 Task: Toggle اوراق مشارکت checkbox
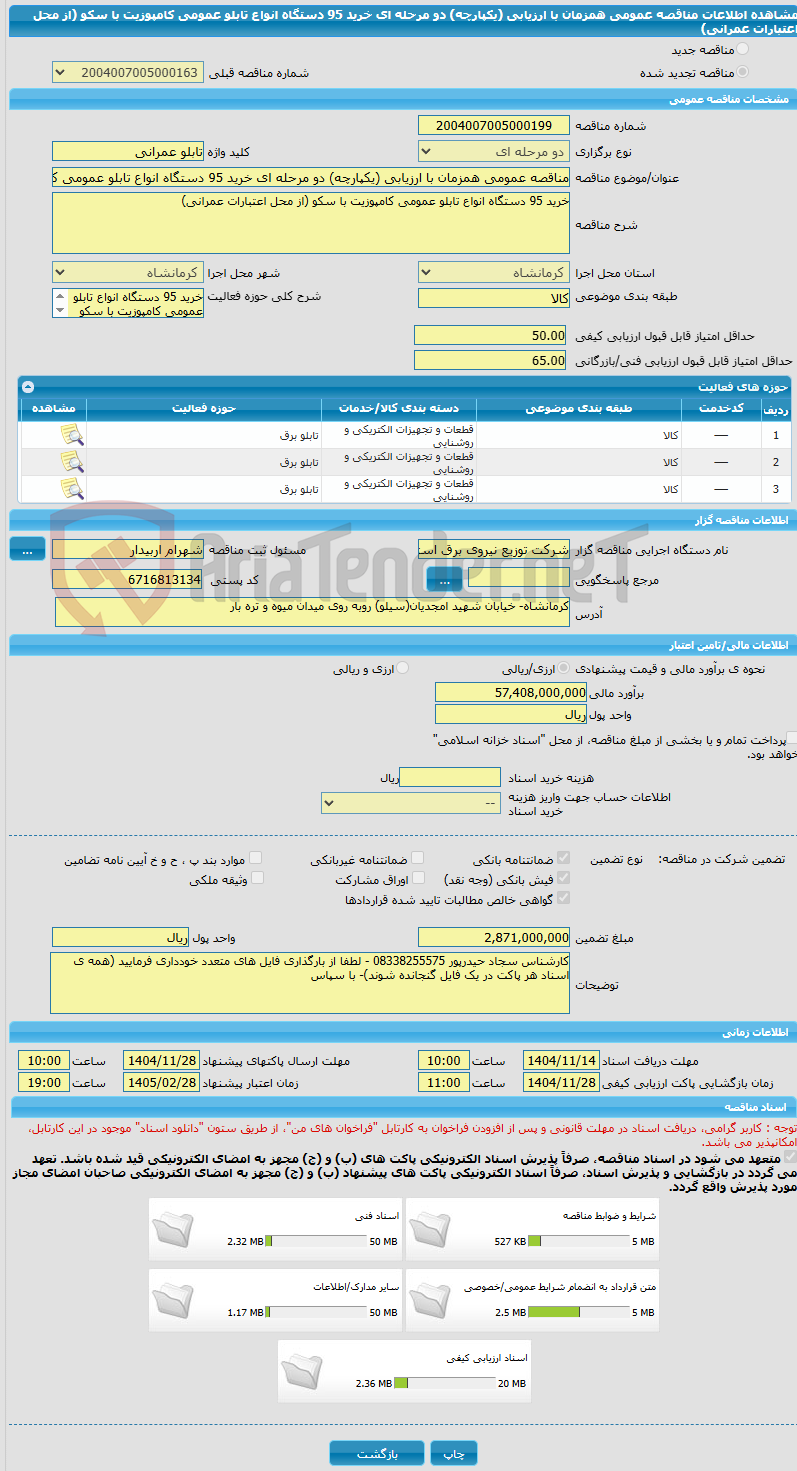418,878
